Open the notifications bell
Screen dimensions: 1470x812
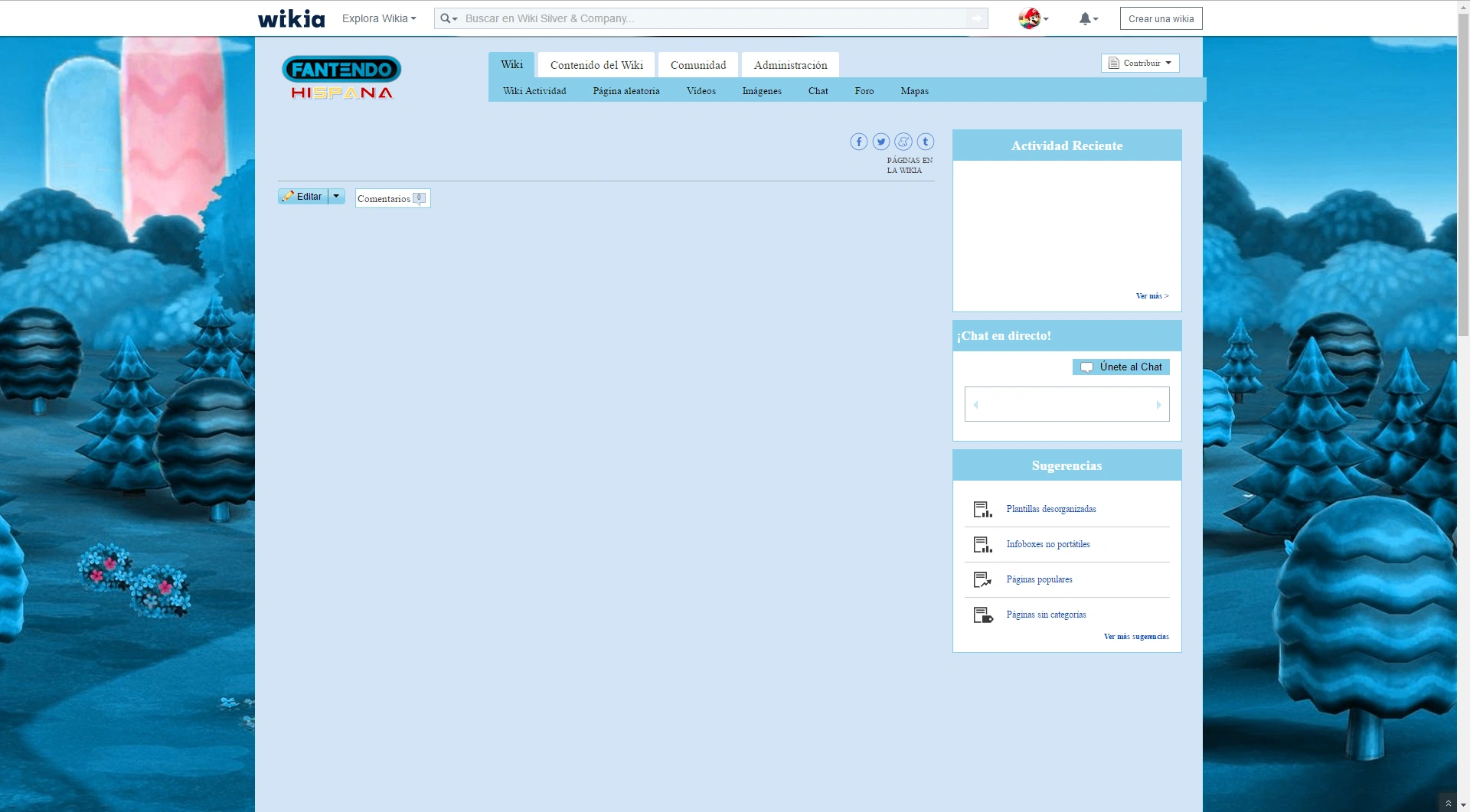[1086, 19]
